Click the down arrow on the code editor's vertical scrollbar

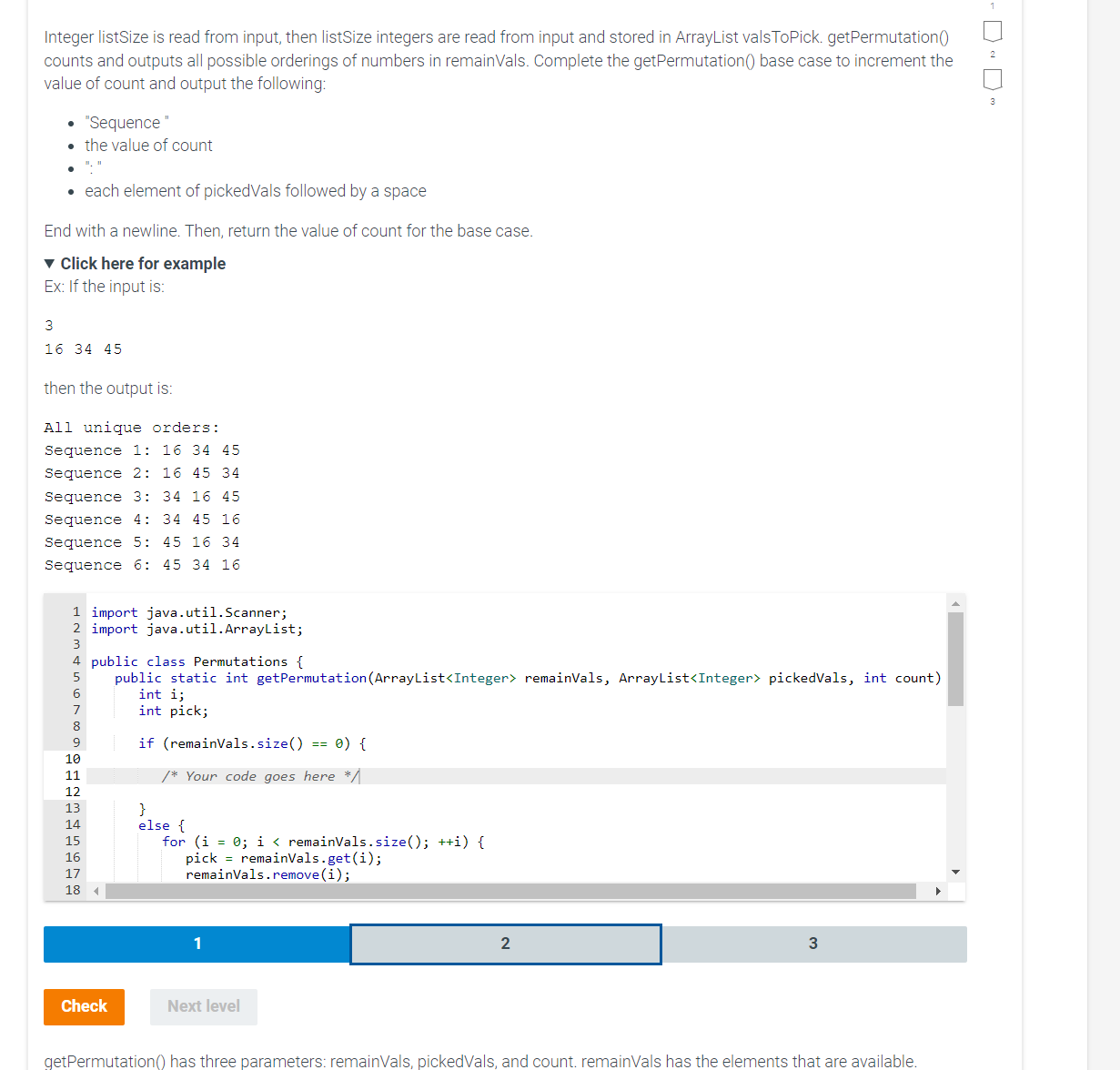955,871
